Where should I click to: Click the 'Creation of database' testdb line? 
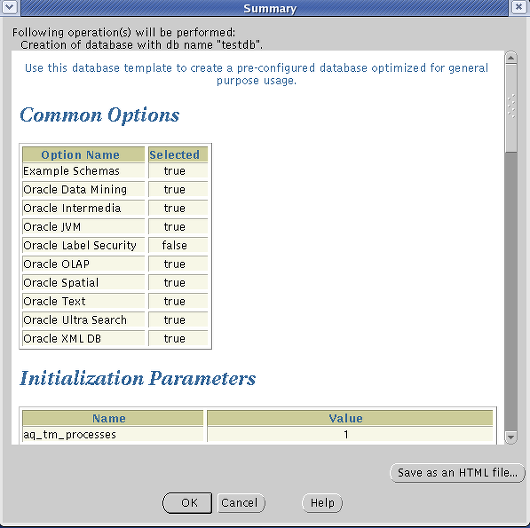click(141, 45)
